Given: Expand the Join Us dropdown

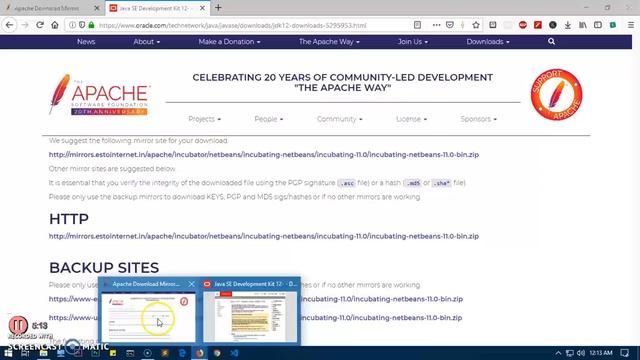Looking at the screenshot, I should click(x=413, y=42).
